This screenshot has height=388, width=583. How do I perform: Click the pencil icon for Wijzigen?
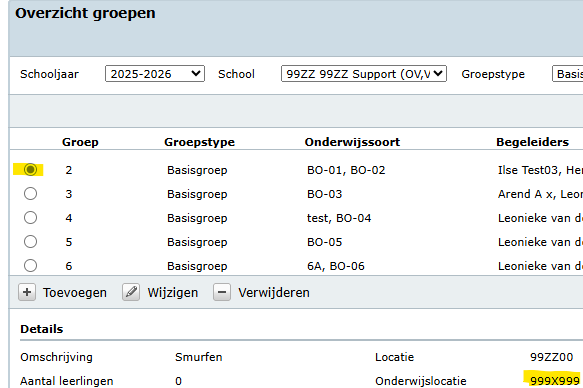pyautogui.click(x=131, y=292)
